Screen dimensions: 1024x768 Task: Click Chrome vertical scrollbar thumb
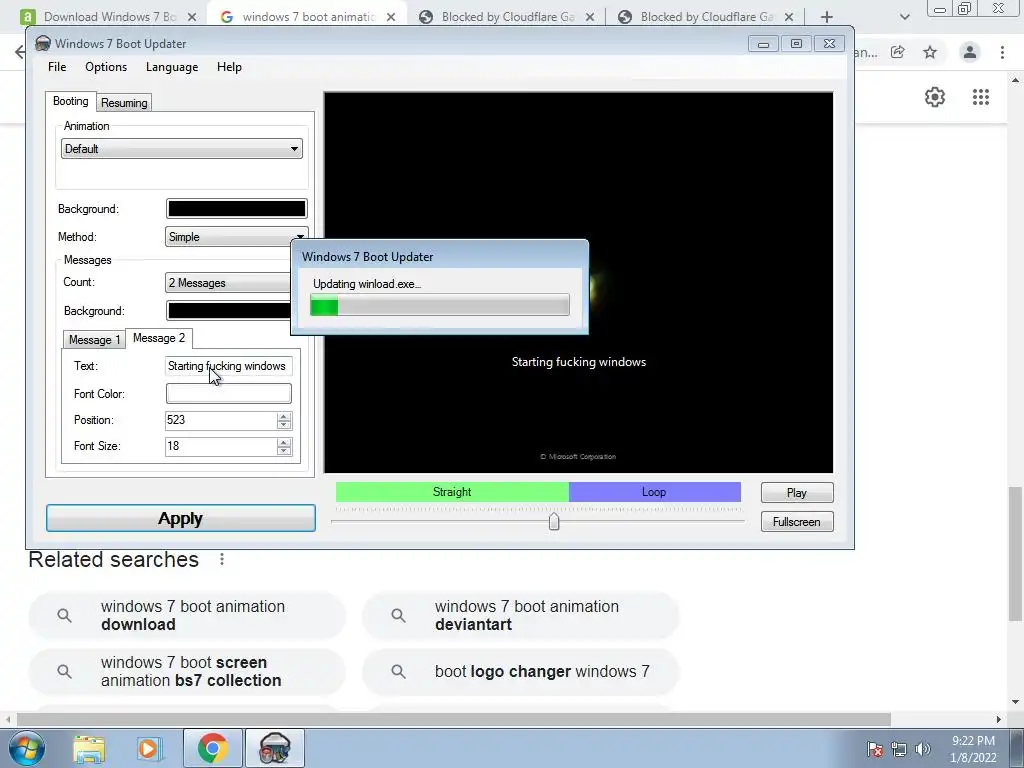tap(1015, 554)
